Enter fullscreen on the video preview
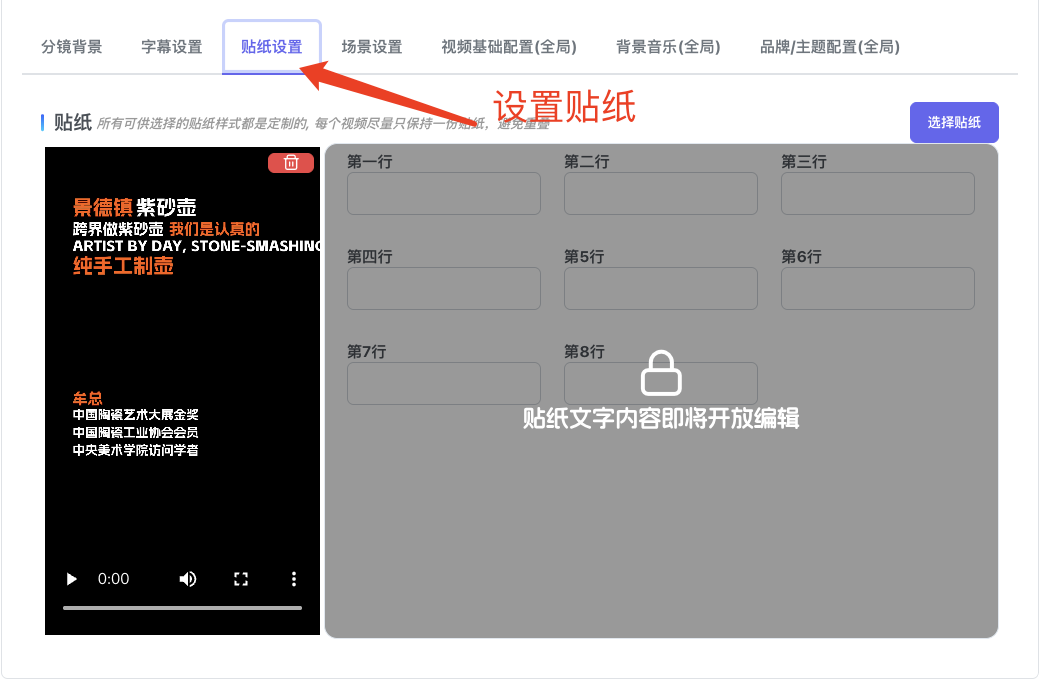 coord(240,579)
